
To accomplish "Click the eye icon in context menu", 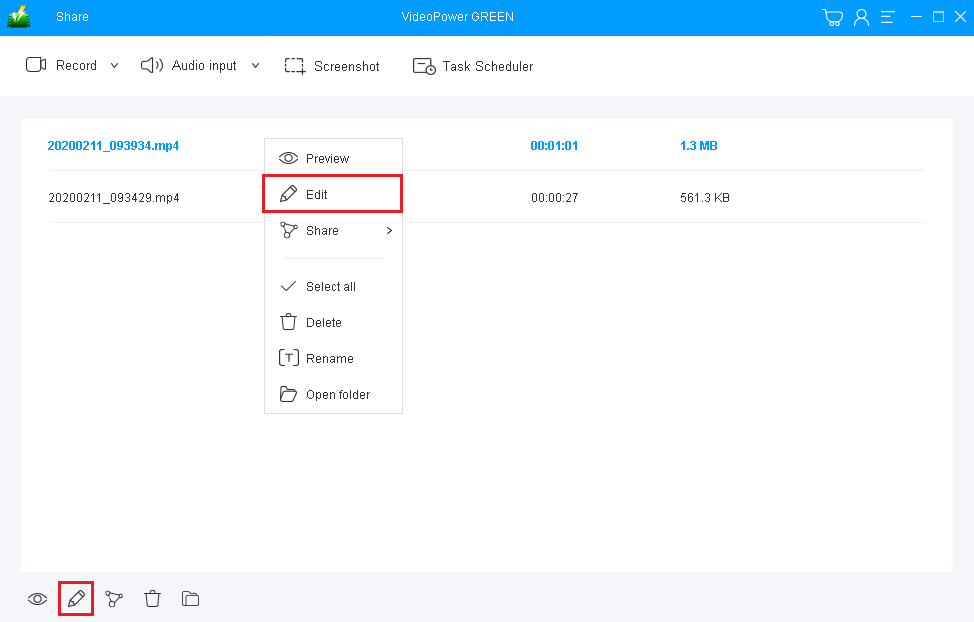I will pos(288,158).
